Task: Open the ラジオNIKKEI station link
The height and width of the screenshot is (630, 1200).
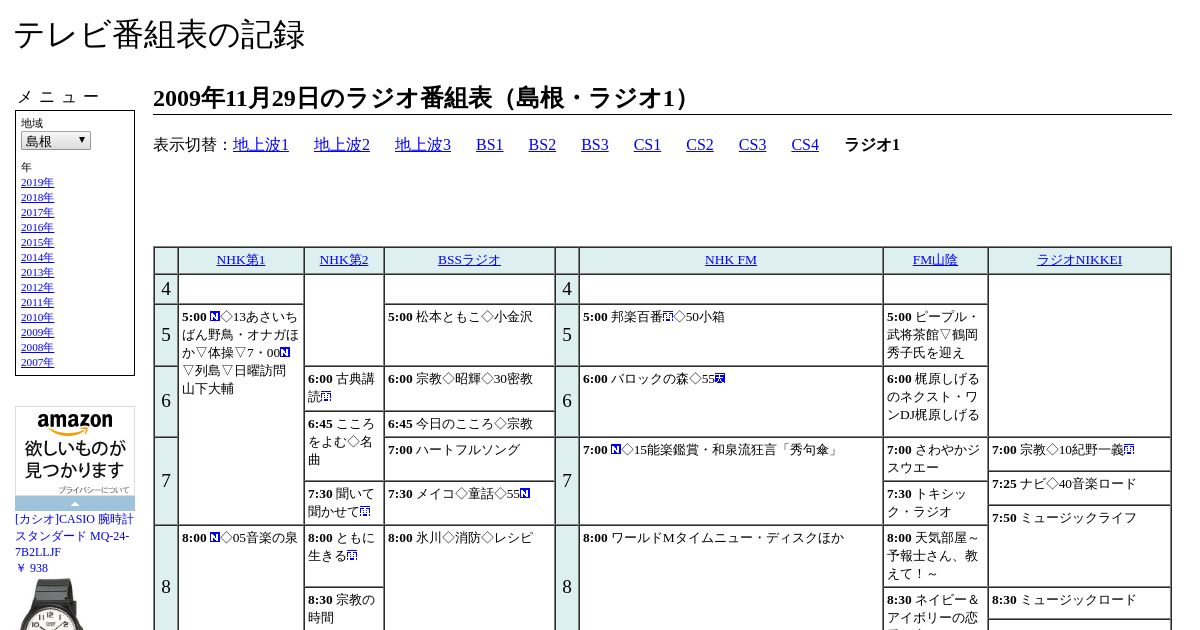Action: point(1079,260)
